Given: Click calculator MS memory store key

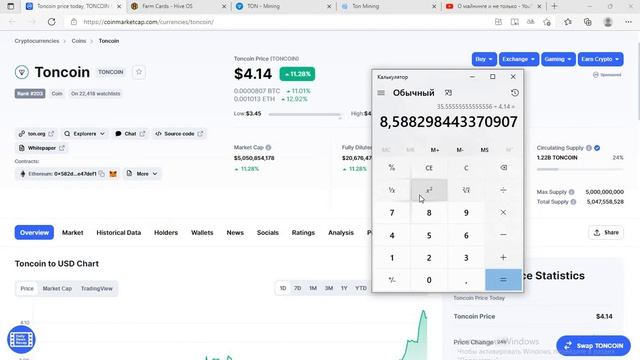Looking at the screenshot, I should pyautogui.click(x=484, y=150).
